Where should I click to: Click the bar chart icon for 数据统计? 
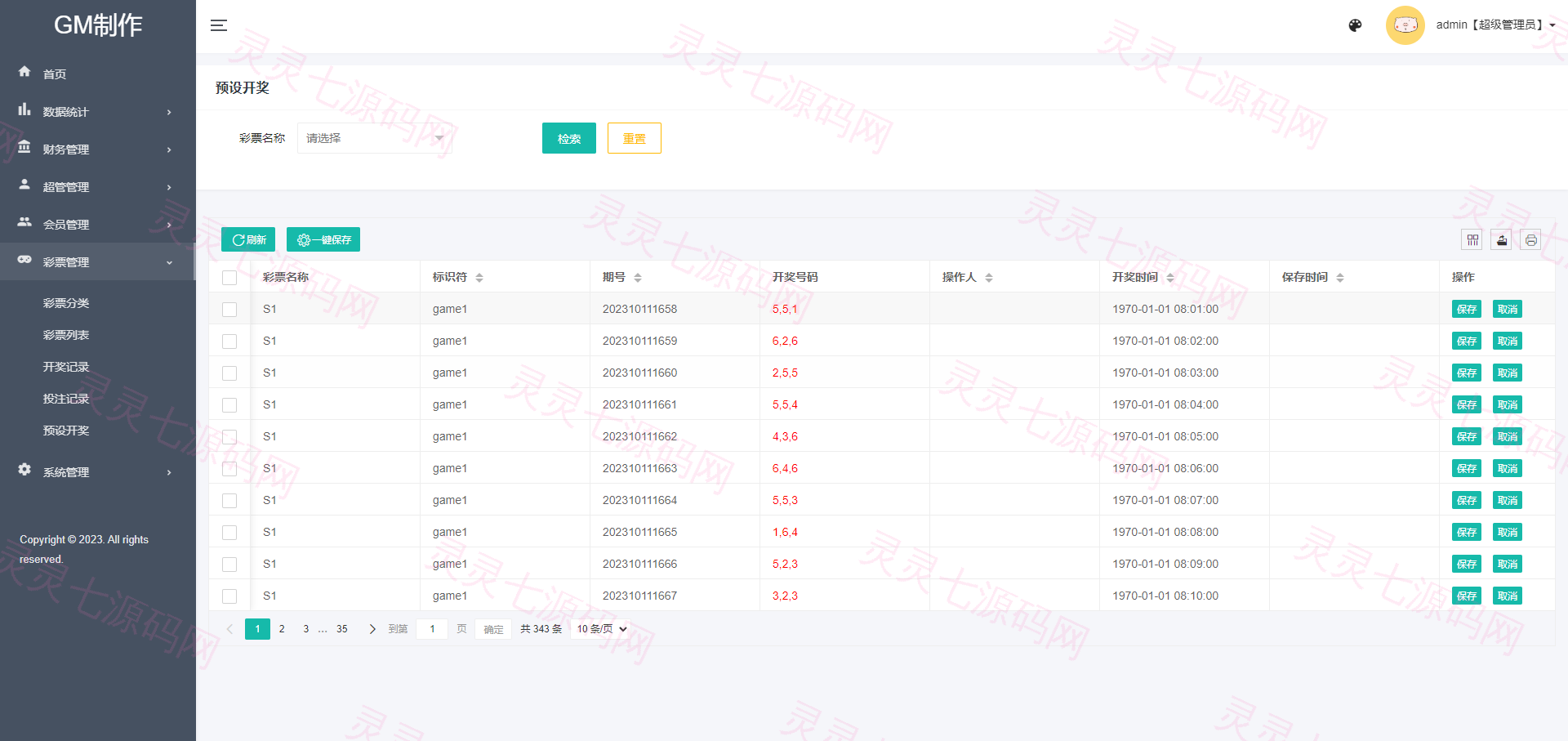(24, 109)
